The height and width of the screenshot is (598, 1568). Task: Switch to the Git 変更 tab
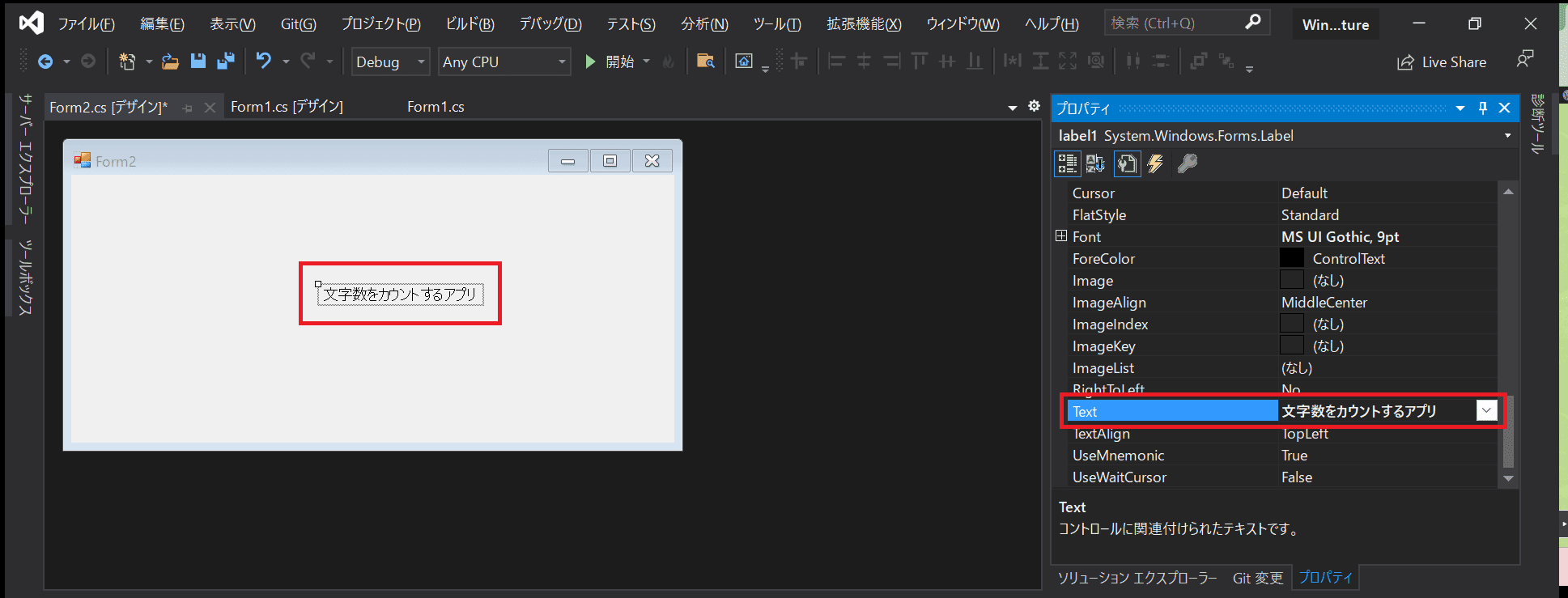click(1258, 578)
